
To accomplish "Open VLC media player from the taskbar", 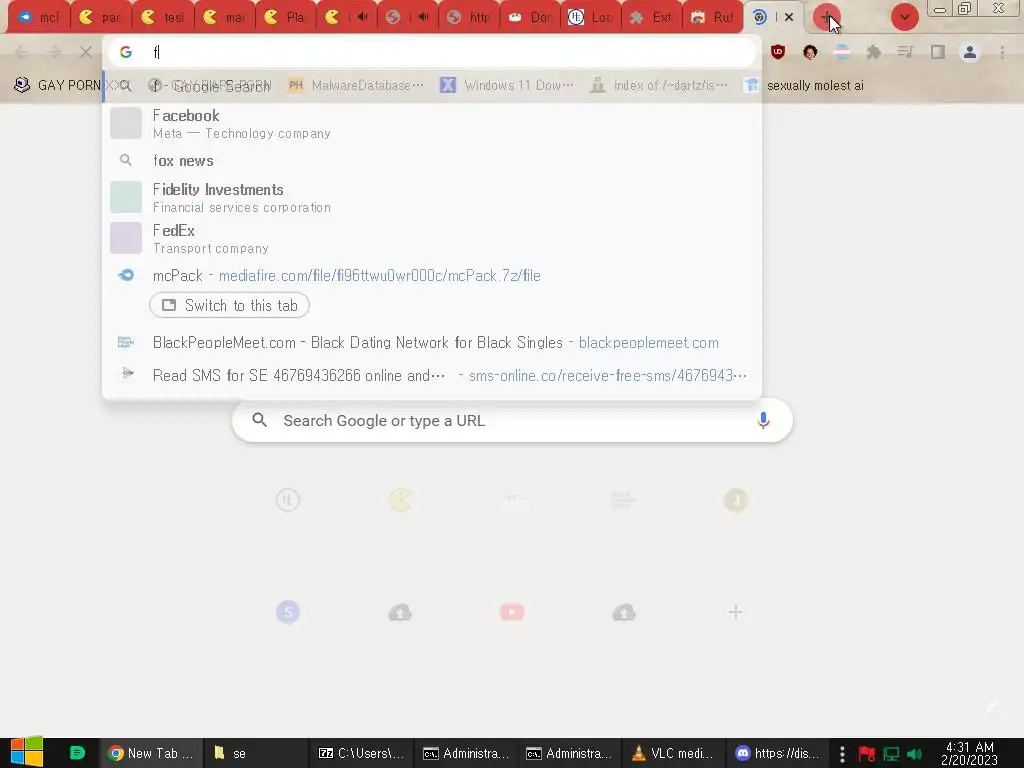I will click(673, 753).
